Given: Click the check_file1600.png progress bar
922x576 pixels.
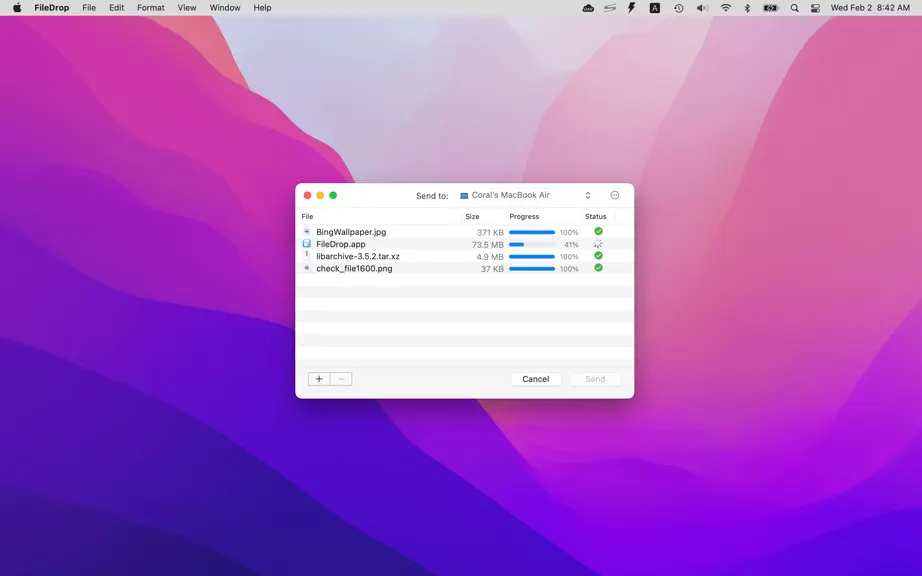Looking at the screenshot, I should 532,269.
